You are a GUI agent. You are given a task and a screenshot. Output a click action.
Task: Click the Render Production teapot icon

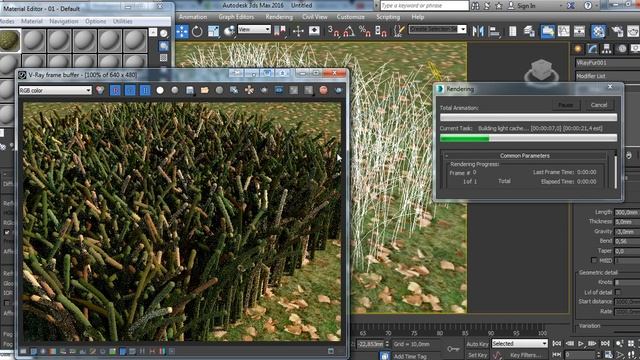coord(633,31)
